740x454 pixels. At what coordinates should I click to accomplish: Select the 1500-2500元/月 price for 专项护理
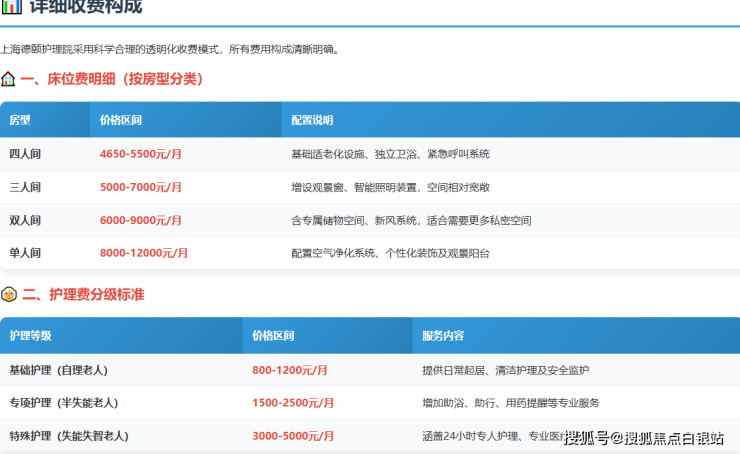point(293,403)
